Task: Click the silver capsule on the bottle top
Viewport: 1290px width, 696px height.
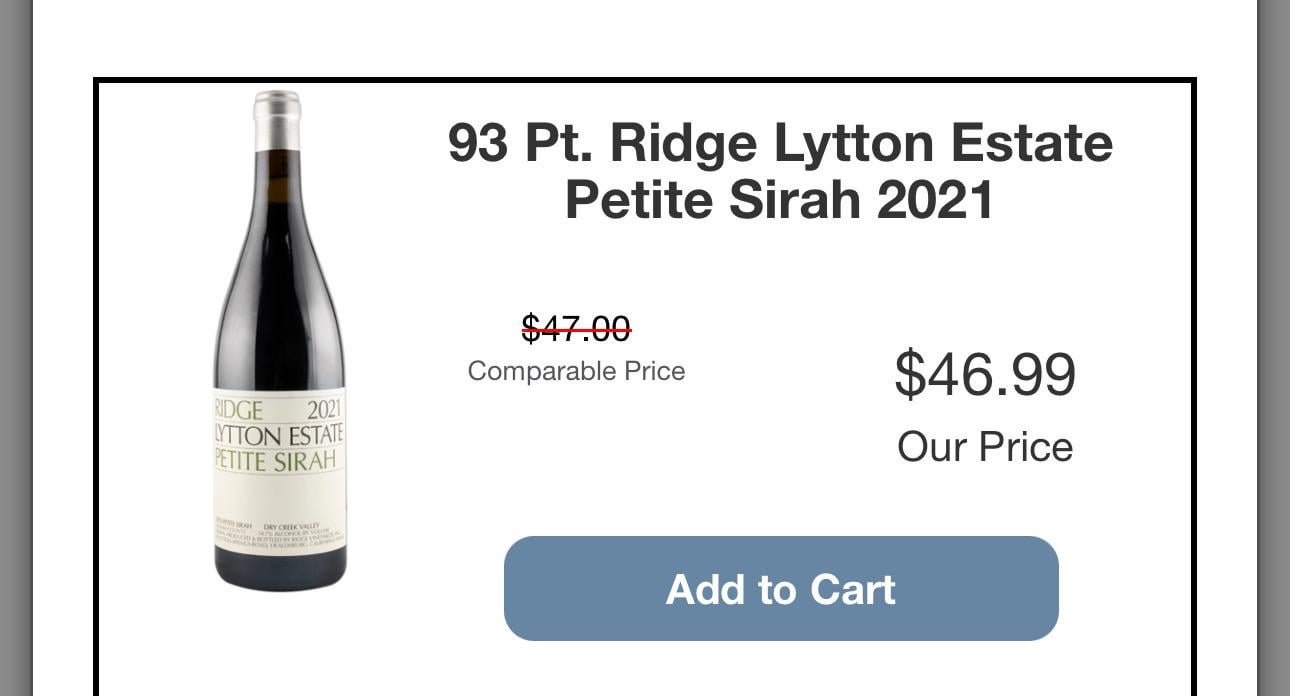Action: tap(277, 120)
